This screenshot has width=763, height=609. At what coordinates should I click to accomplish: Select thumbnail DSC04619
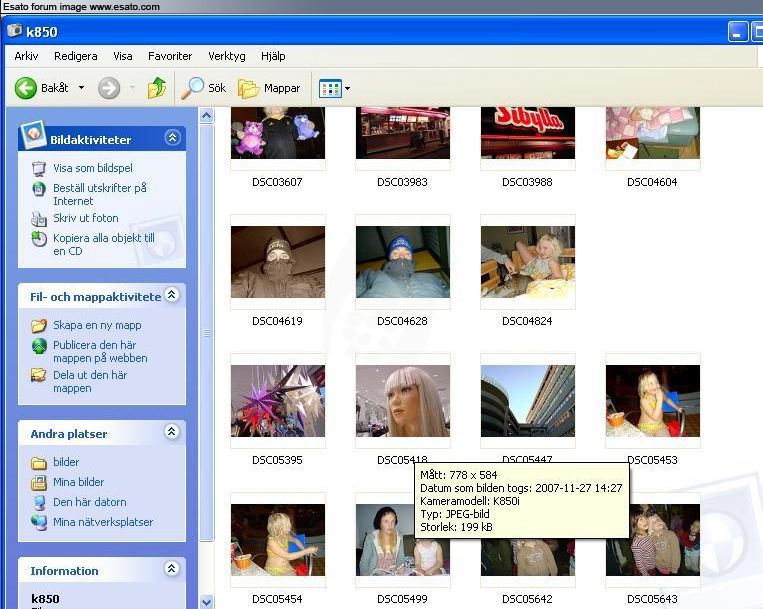coord(278,262)
